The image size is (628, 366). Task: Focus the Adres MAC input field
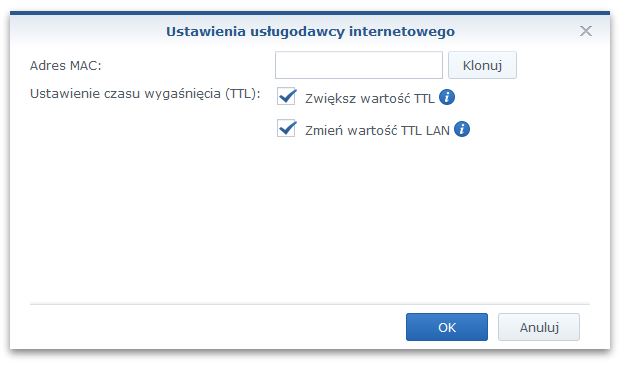(359, 65)
